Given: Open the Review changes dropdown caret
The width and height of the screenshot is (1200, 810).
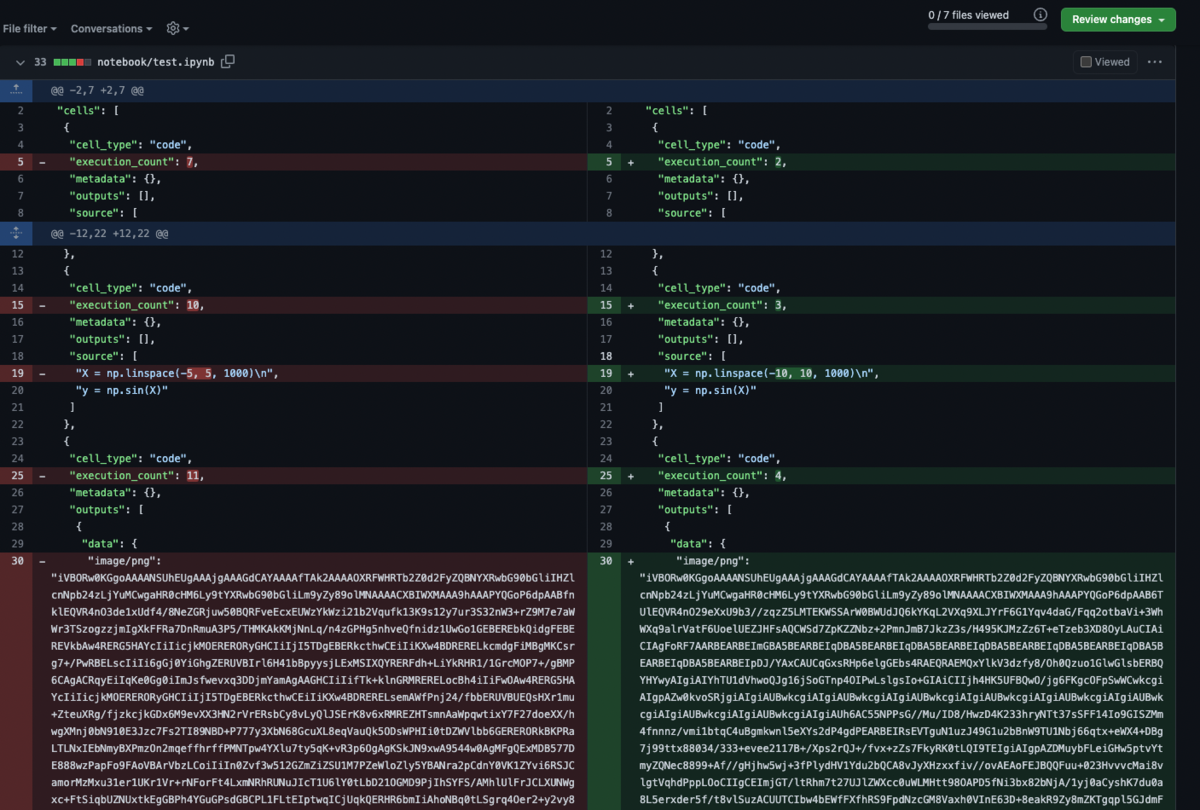Looking at the screenshot, I should 1163,19.
